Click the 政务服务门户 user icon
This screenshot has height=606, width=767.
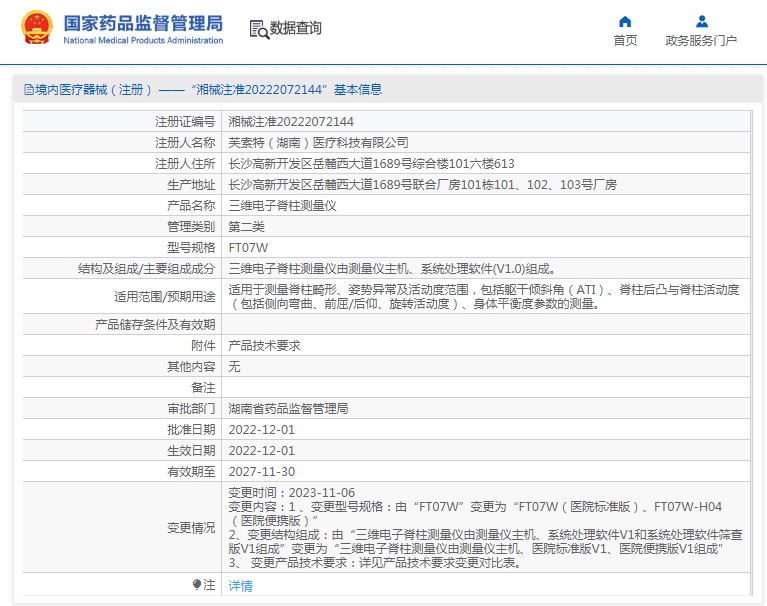[702, 22]
